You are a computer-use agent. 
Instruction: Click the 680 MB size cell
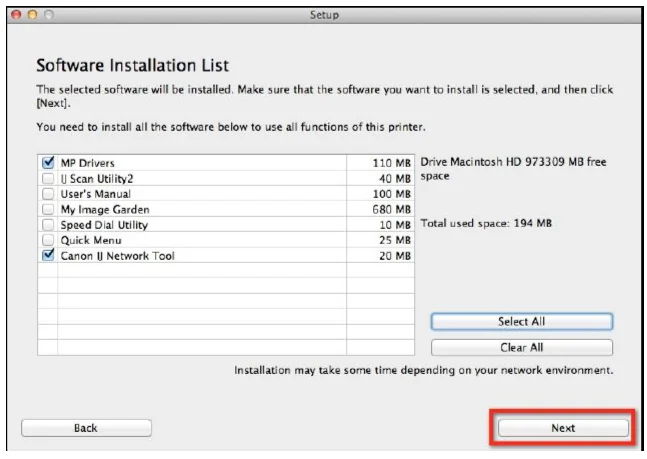click(390, 209)
